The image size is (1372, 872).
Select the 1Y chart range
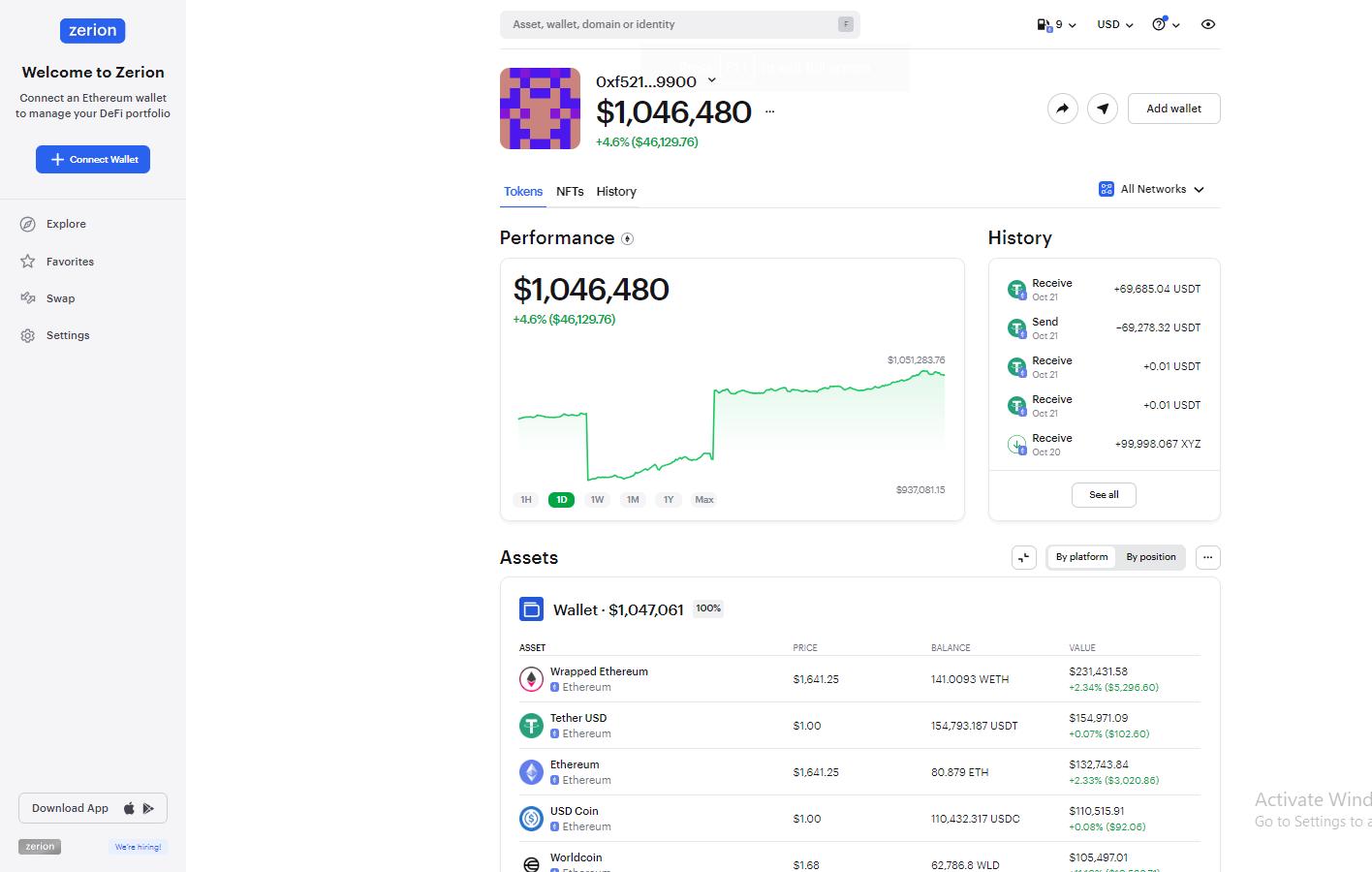(669, 500)
